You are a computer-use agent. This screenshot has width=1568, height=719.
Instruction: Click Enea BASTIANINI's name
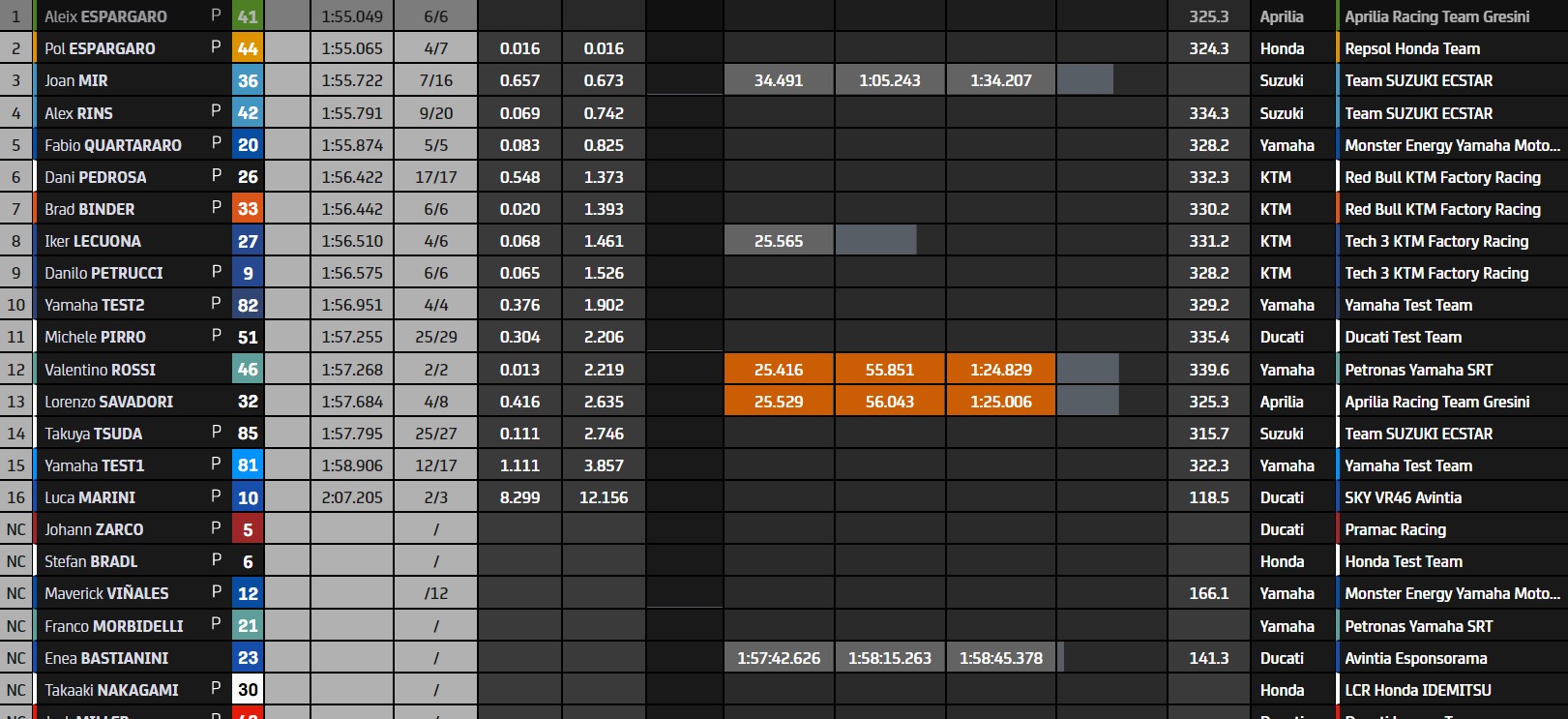click(106, 658)
